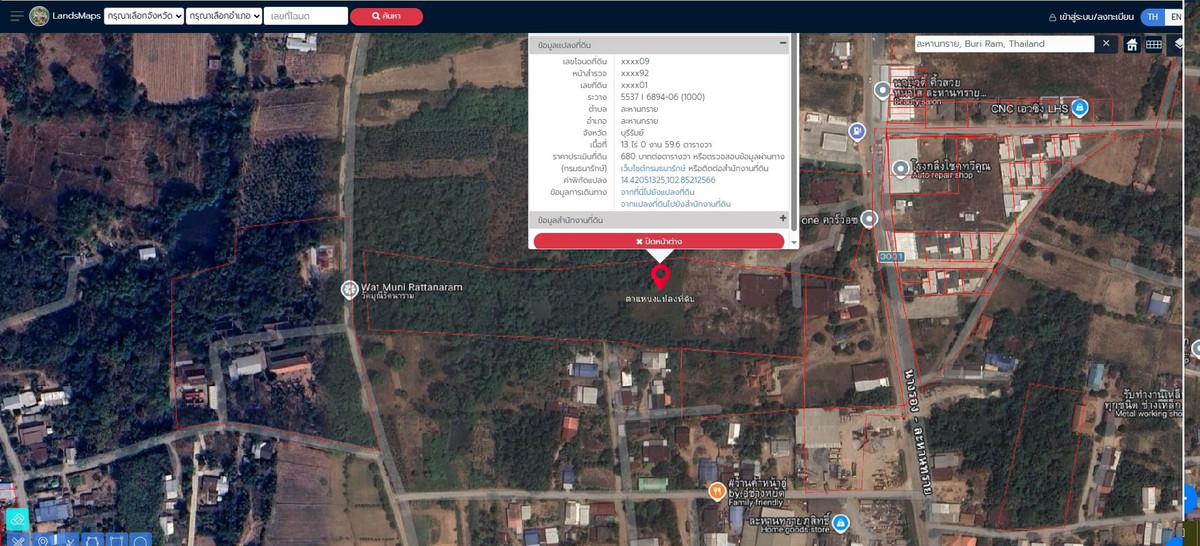Click the grid icon in the map toolbar
Screen dimensions: 1200x546
[1154, 45]
